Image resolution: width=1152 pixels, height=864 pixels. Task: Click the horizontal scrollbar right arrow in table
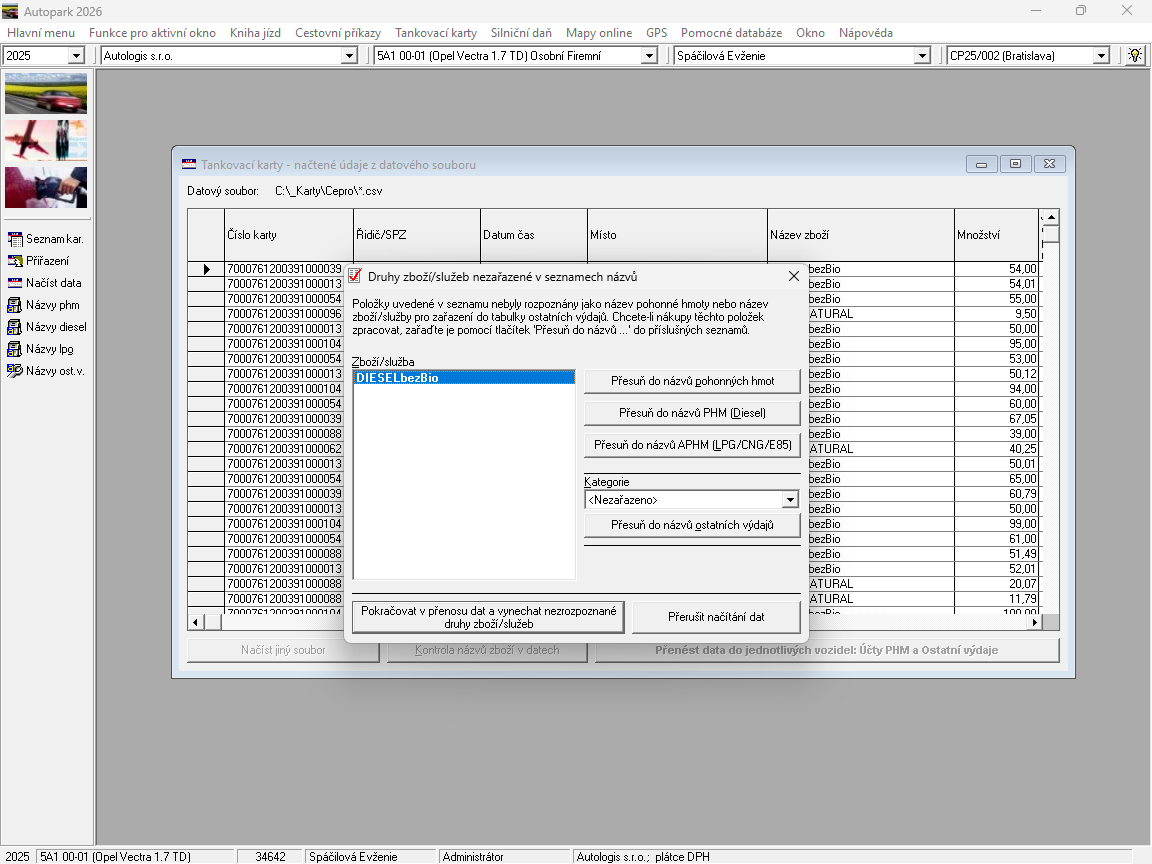coord(1034,622)
